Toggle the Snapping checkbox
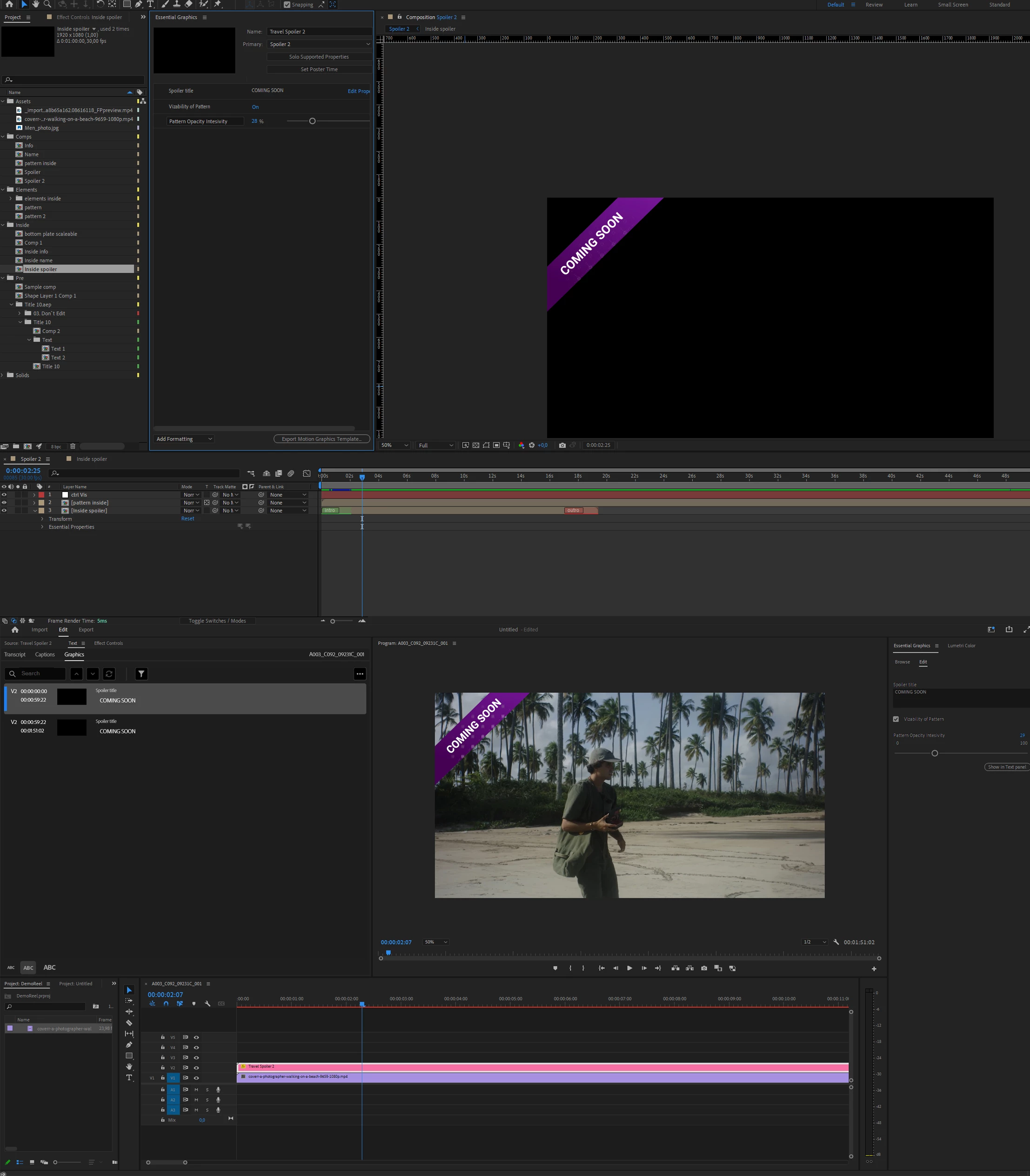 [288, 5]
